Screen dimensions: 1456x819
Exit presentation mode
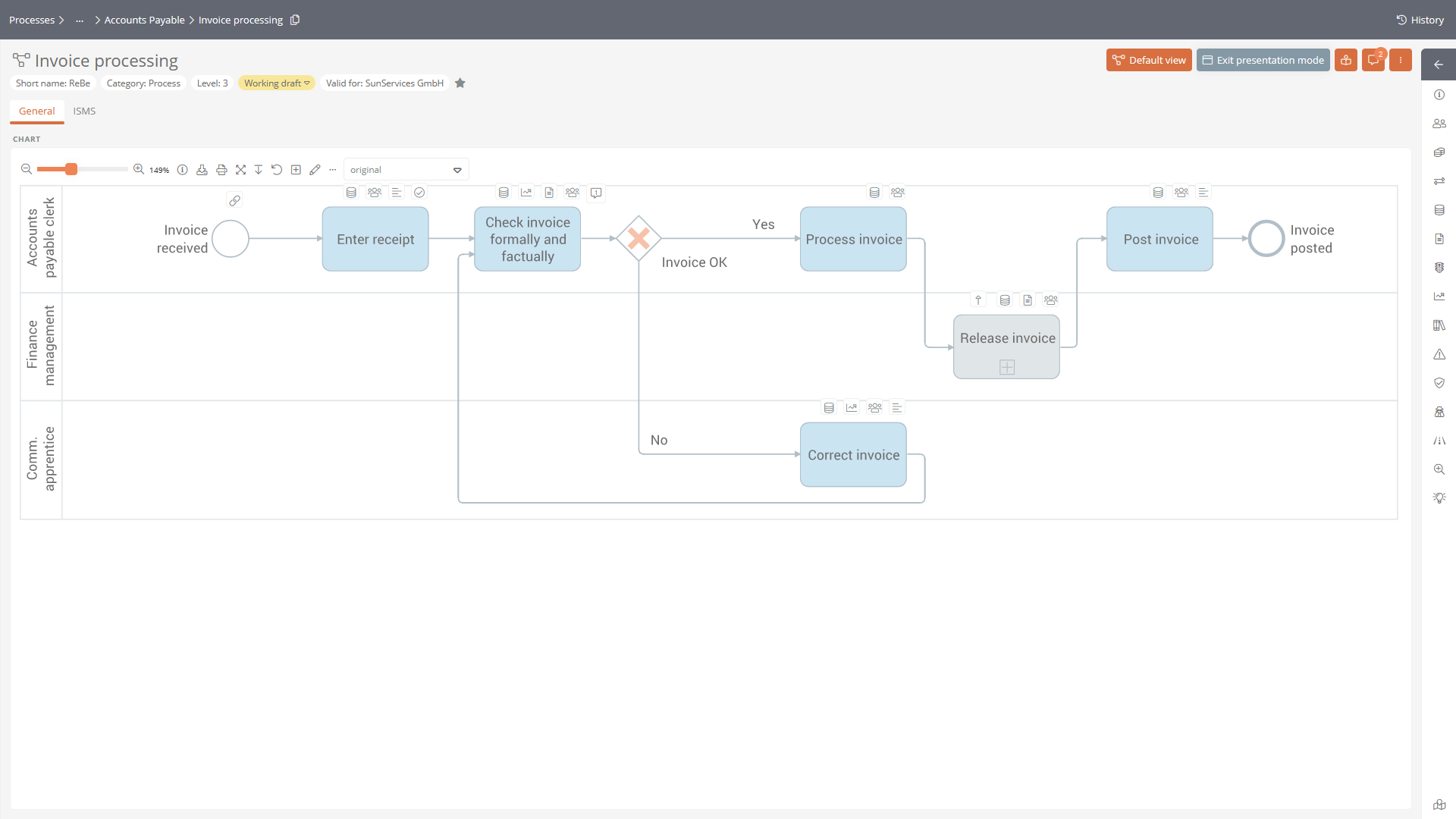tap(1263, 61)
